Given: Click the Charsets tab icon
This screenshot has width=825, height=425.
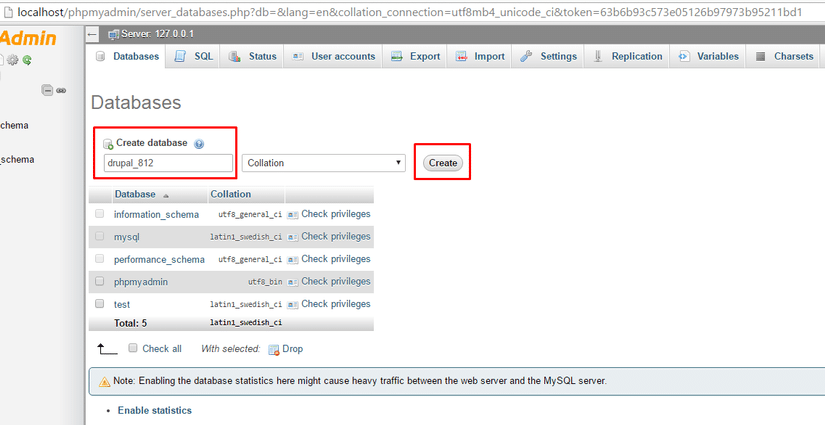Looking at the screenshot, I should click(x=760, y=56).
